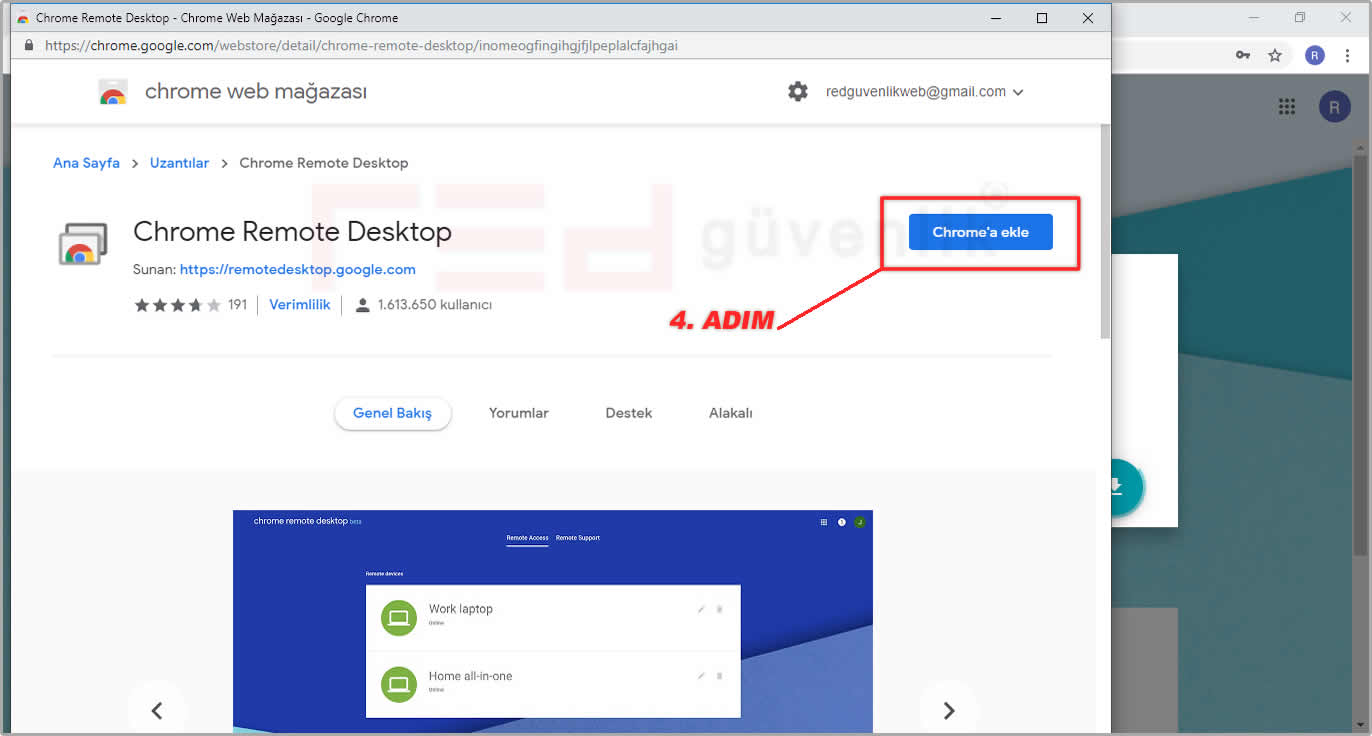Click the web store page vertical scrollbar
The height and width of the screenshot is (736, 1372).
click(1104, 231)
